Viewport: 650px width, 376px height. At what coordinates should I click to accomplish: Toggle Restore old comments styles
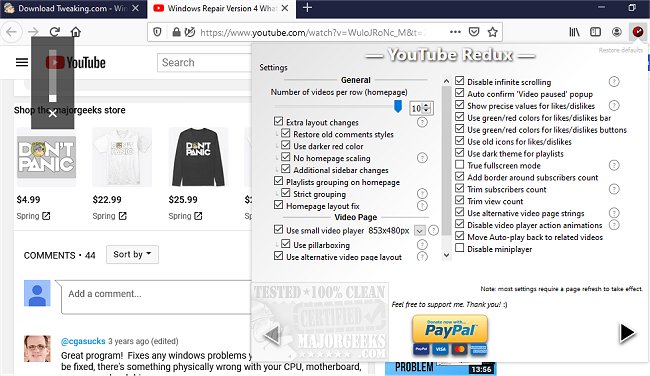286,133
